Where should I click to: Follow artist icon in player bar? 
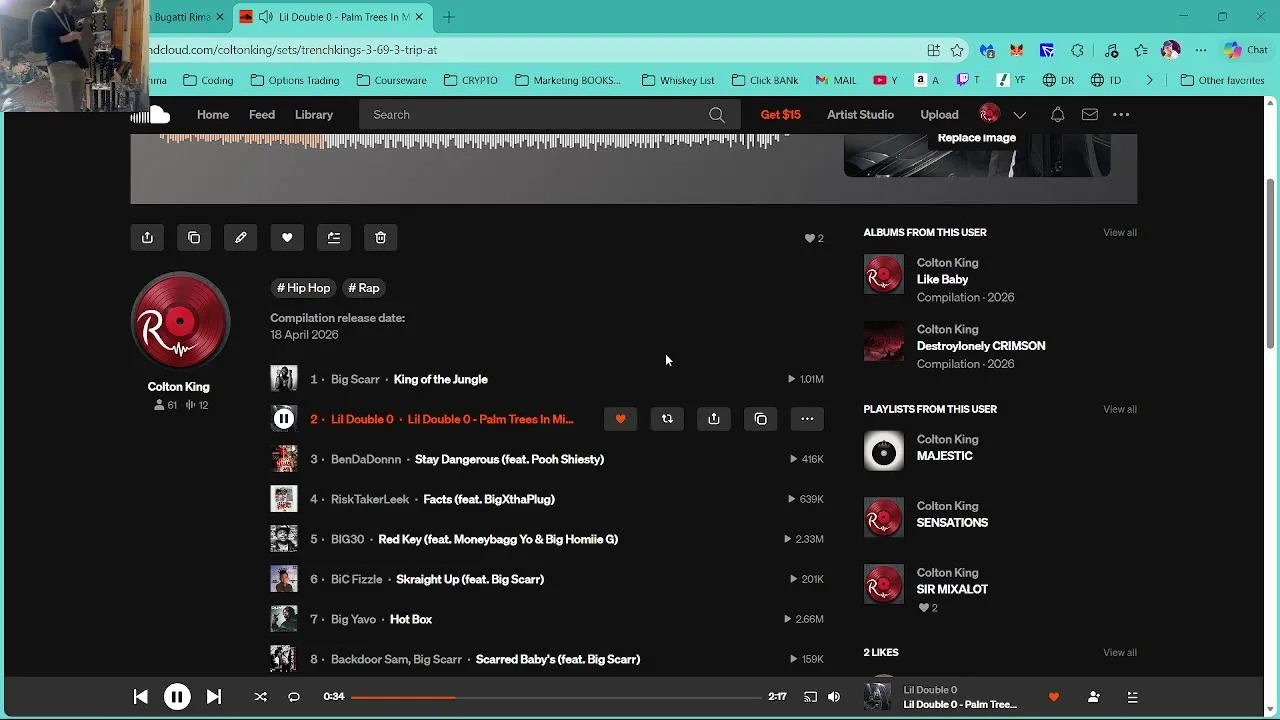(x=1093, y=697)
